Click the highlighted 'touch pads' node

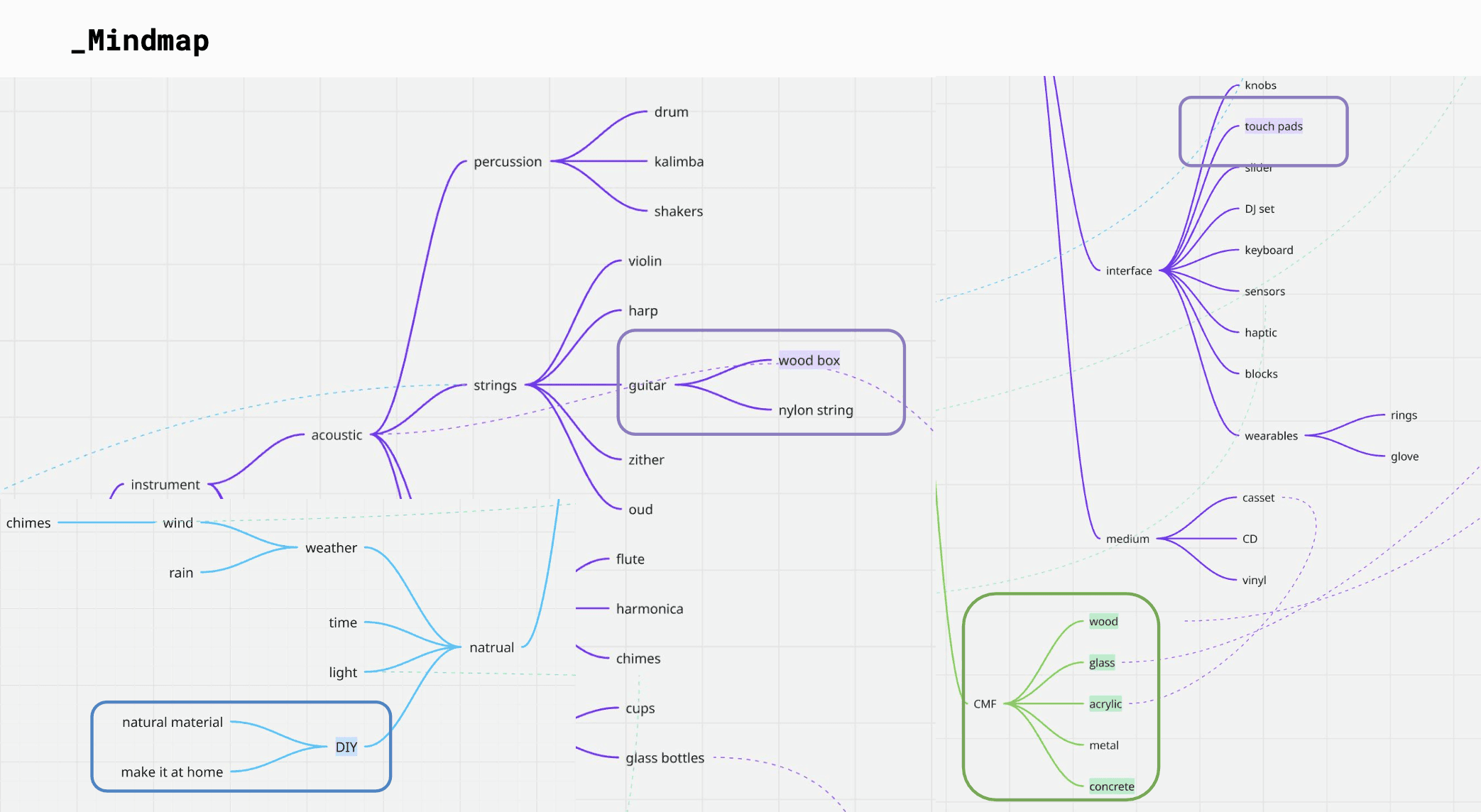1273,126
